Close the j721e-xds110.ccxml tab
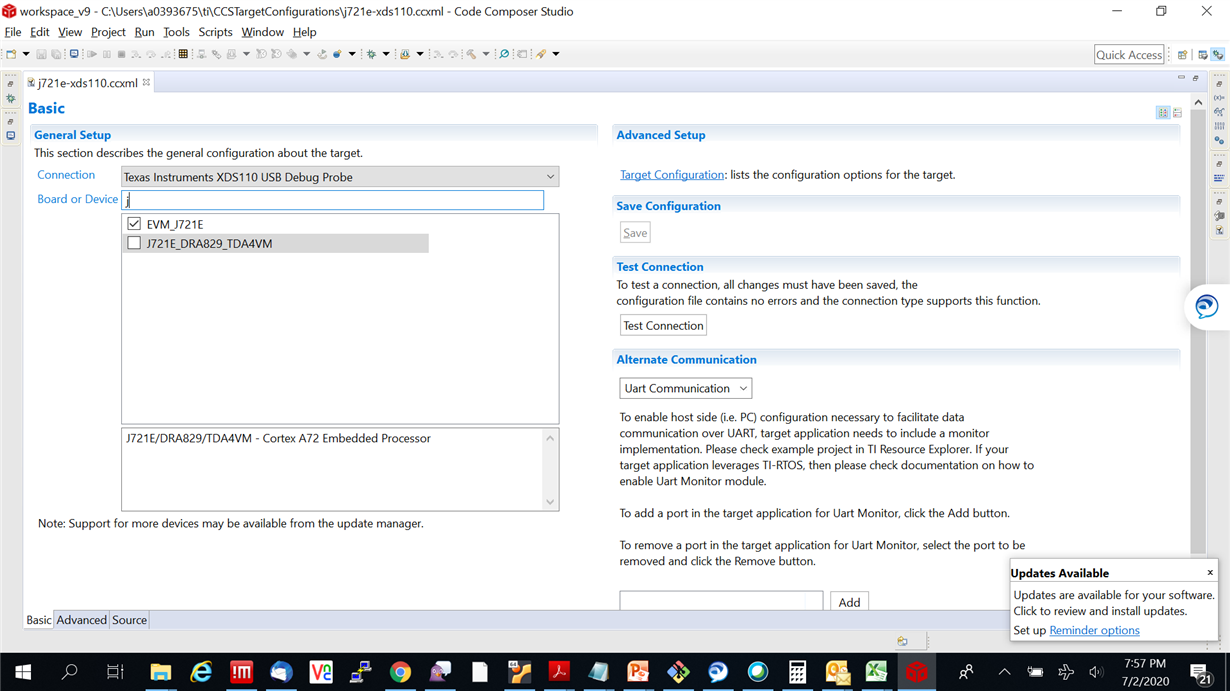 click(x=146, y=82)
